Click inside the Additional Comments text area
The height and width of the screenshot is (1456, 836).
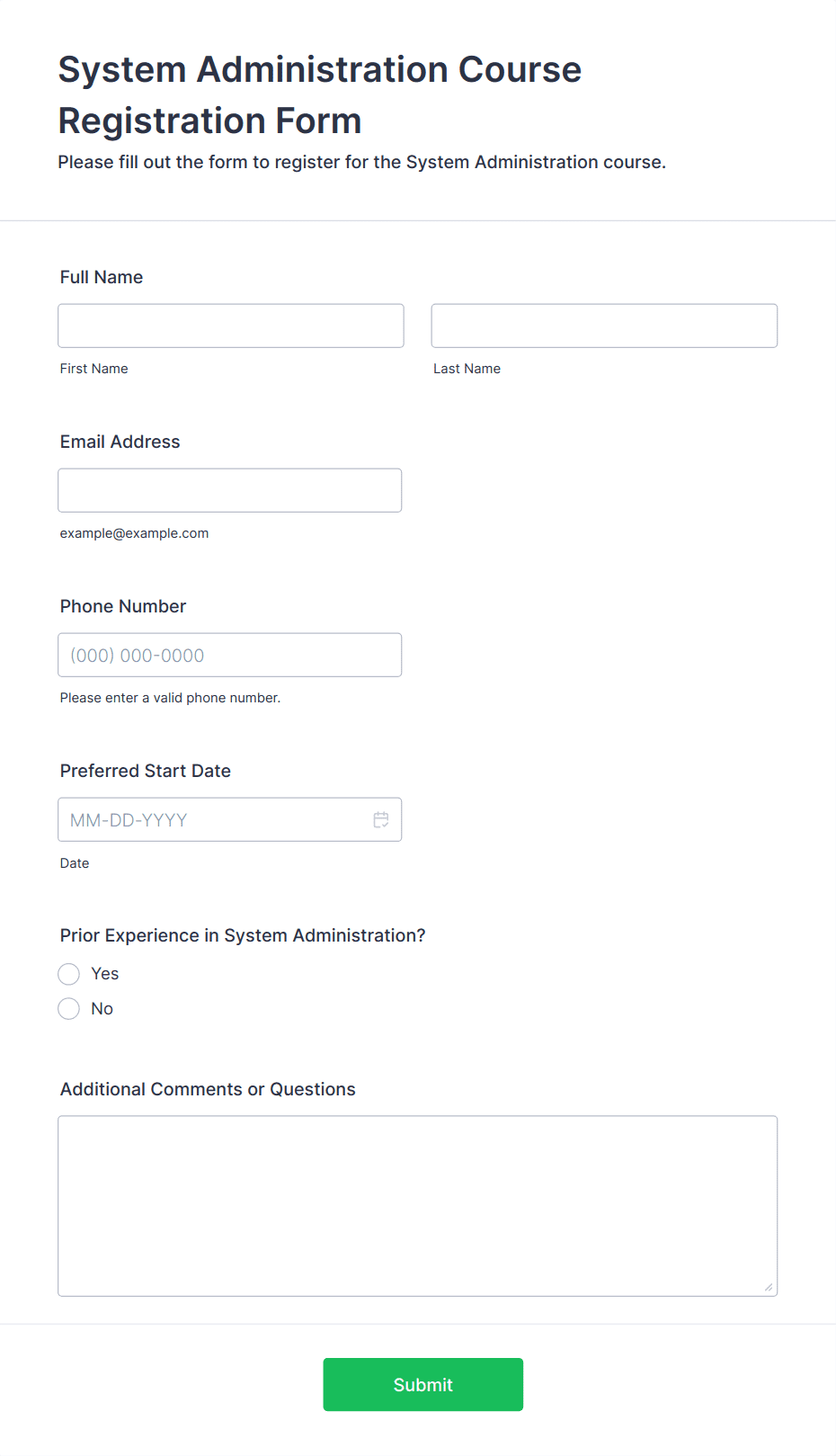pos(418,1206)
